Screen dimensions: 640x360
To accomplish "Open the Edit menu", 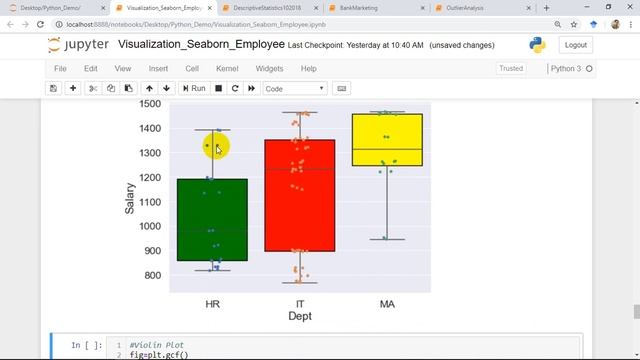I will pos(91,69).
